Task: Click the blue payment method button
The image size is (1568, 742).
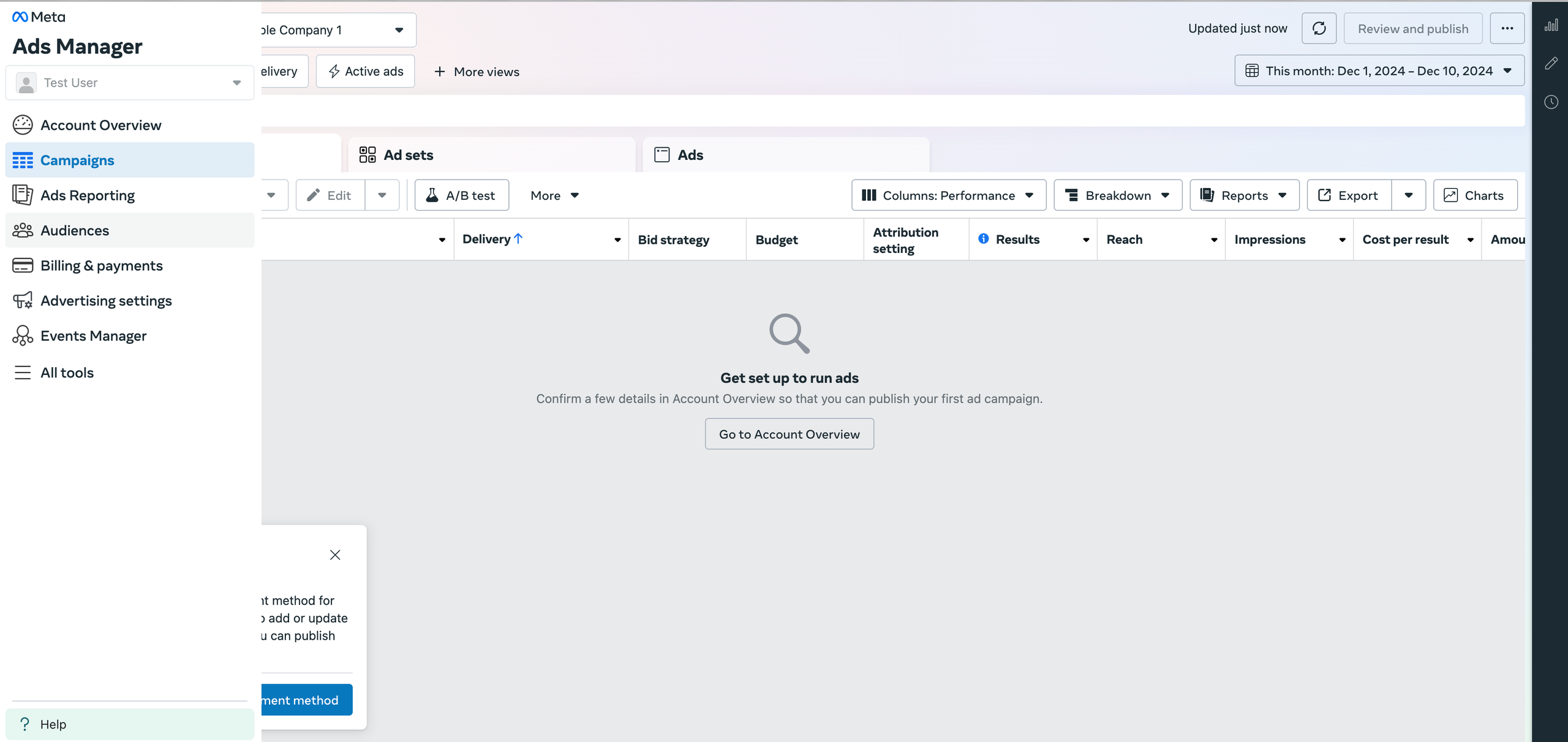Action: (307, 700)
